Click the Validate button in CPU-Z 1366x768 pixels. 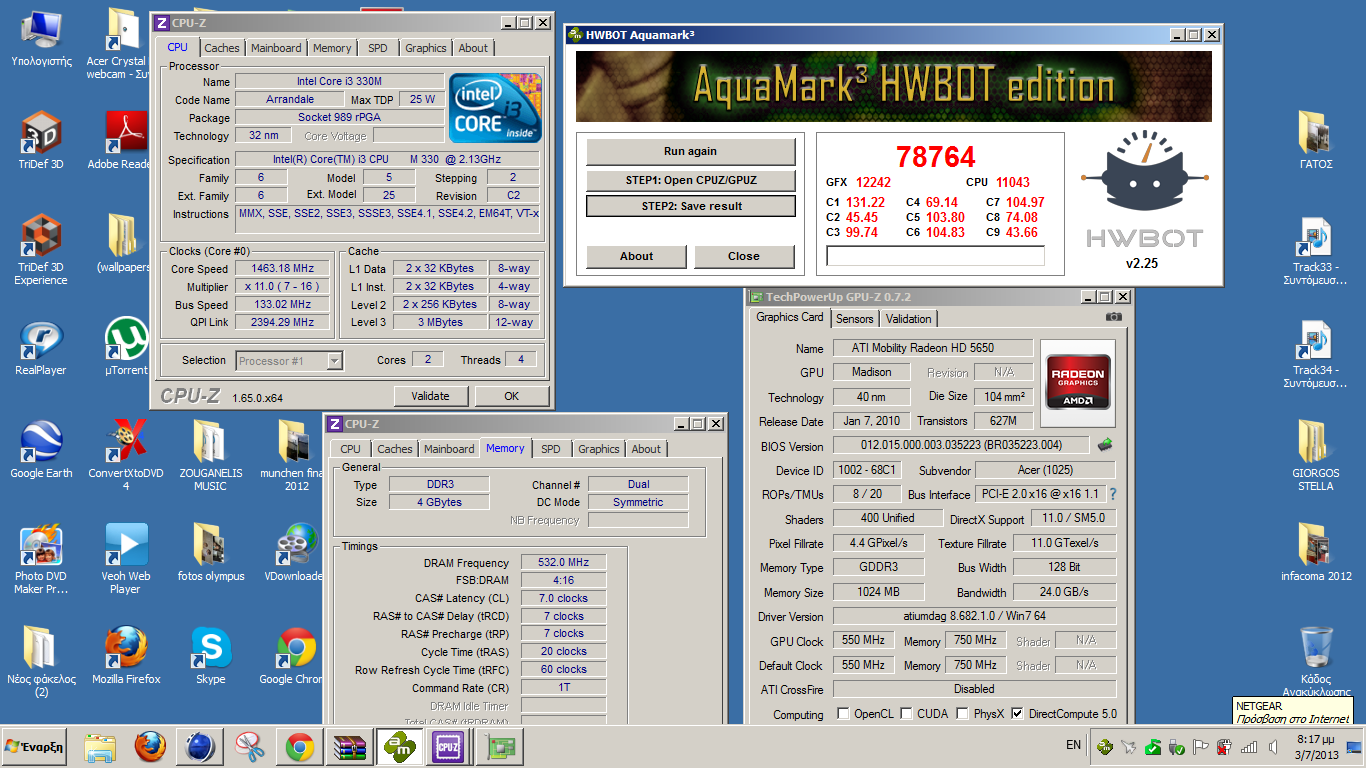point(431,396)
